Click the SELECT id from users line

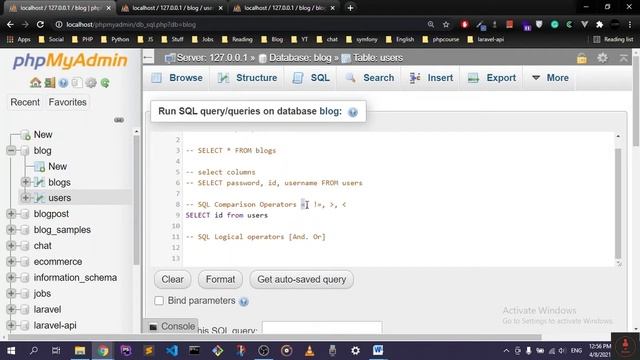coord(227,215)
